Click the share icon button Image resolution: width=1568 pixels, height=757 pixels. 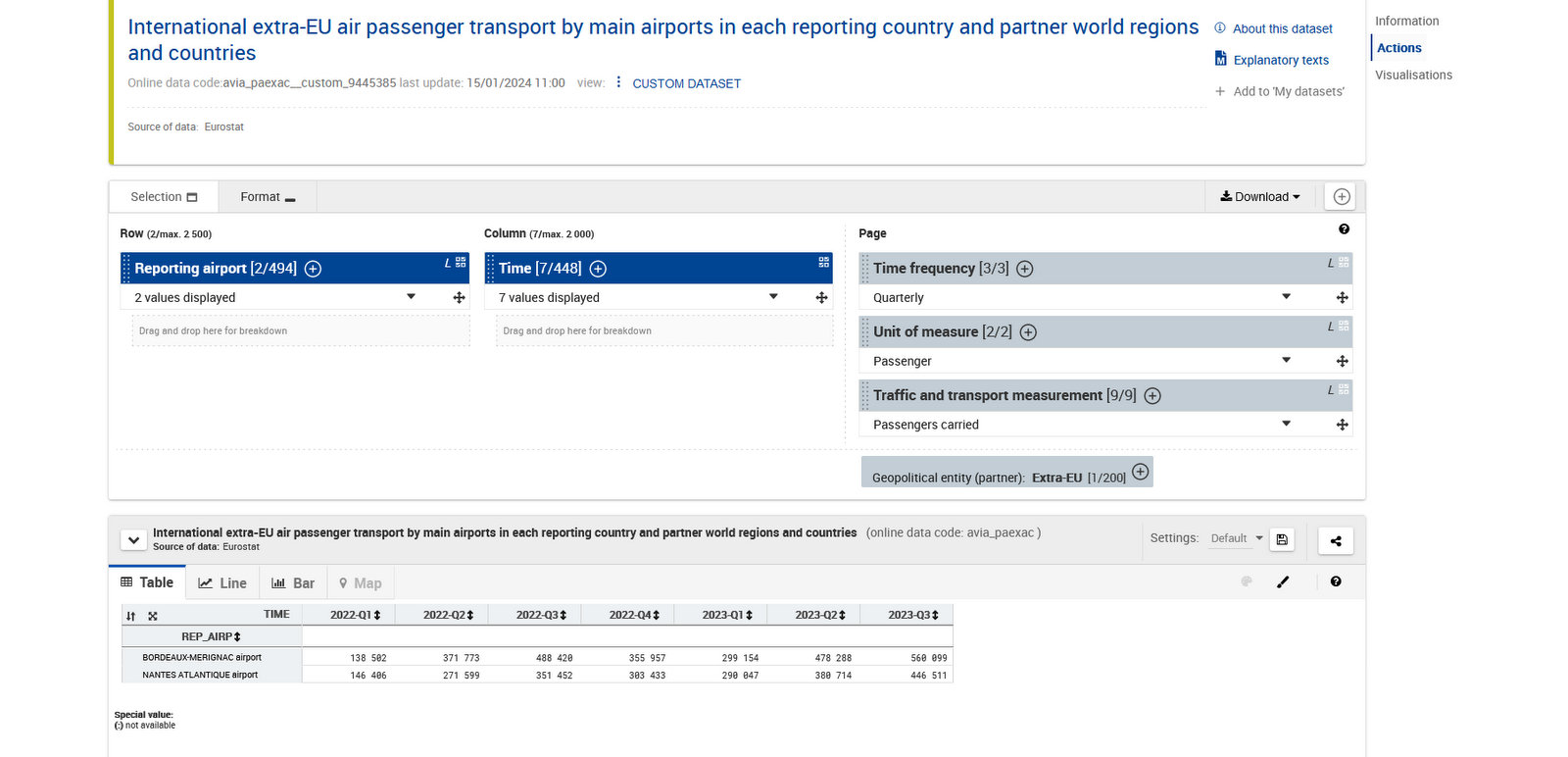(1336, 540)
